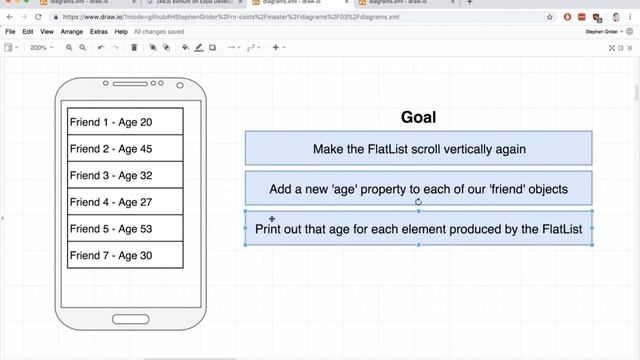The height and width of the screenshot is (360, 640).
Task: Open the Extras menu
Action: [99, 31]
